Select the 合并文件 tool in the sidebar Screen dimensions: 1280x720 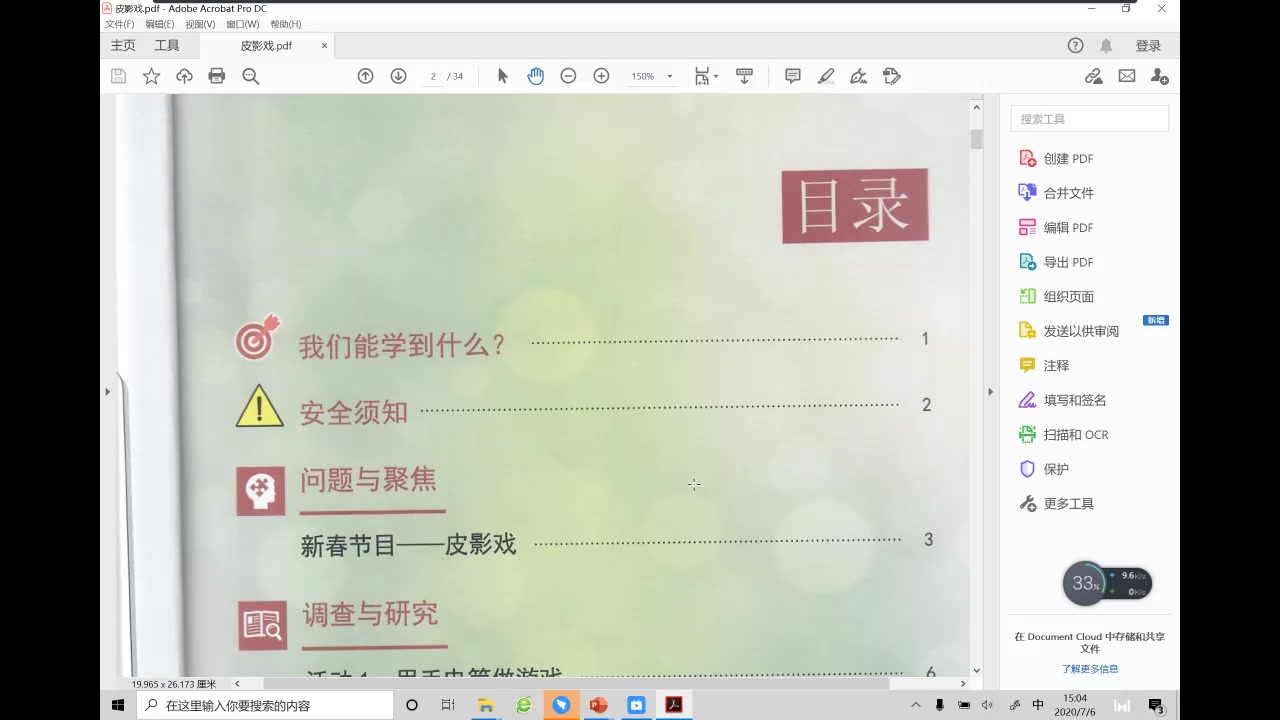(1068, 192)
